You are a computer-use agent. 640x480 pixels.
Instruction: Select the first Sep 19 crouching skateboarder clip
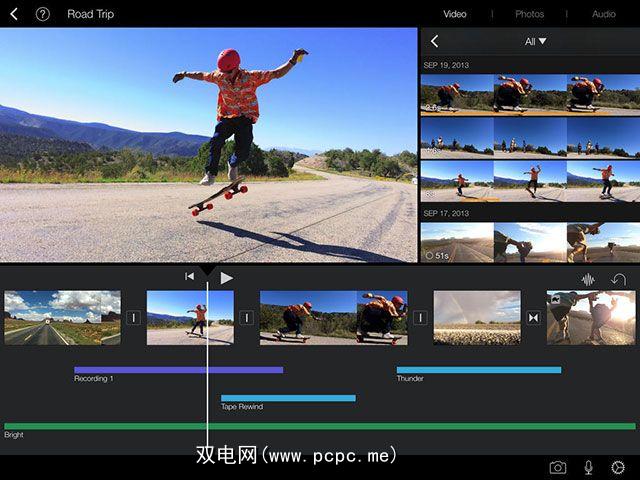point(530,95)
